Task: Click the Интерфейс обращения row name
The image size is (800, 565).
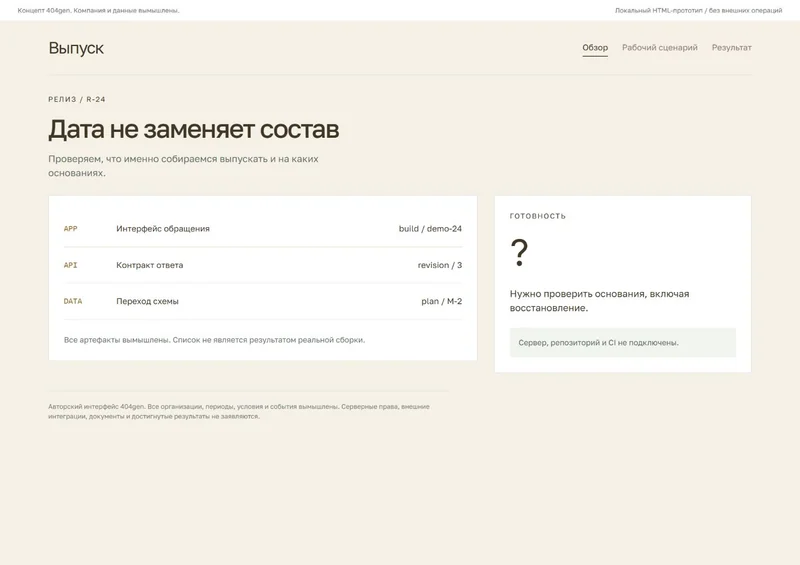Action: pos(163,229)
